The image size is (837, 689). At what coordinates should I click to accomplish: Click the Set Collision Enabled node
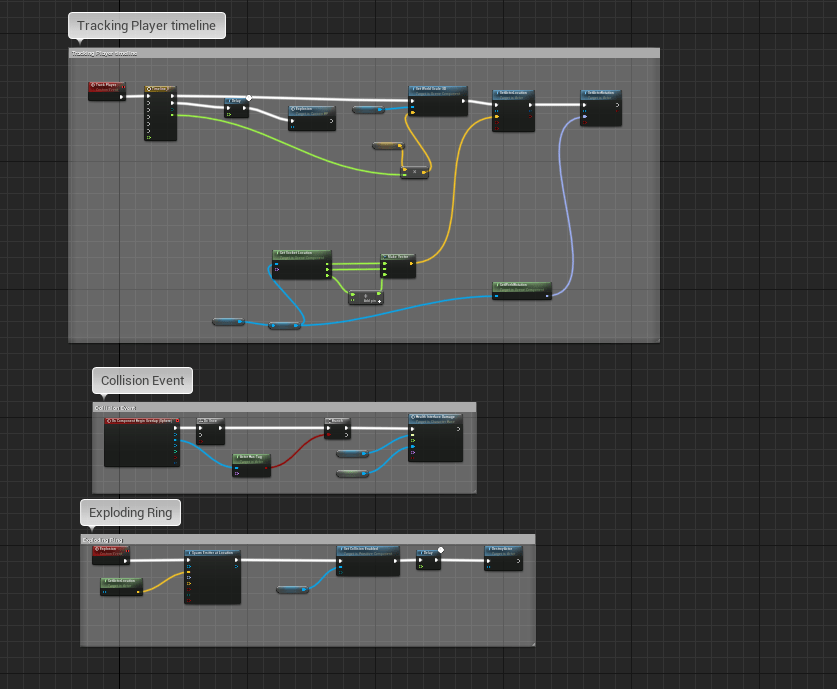(x=367, y=550)
